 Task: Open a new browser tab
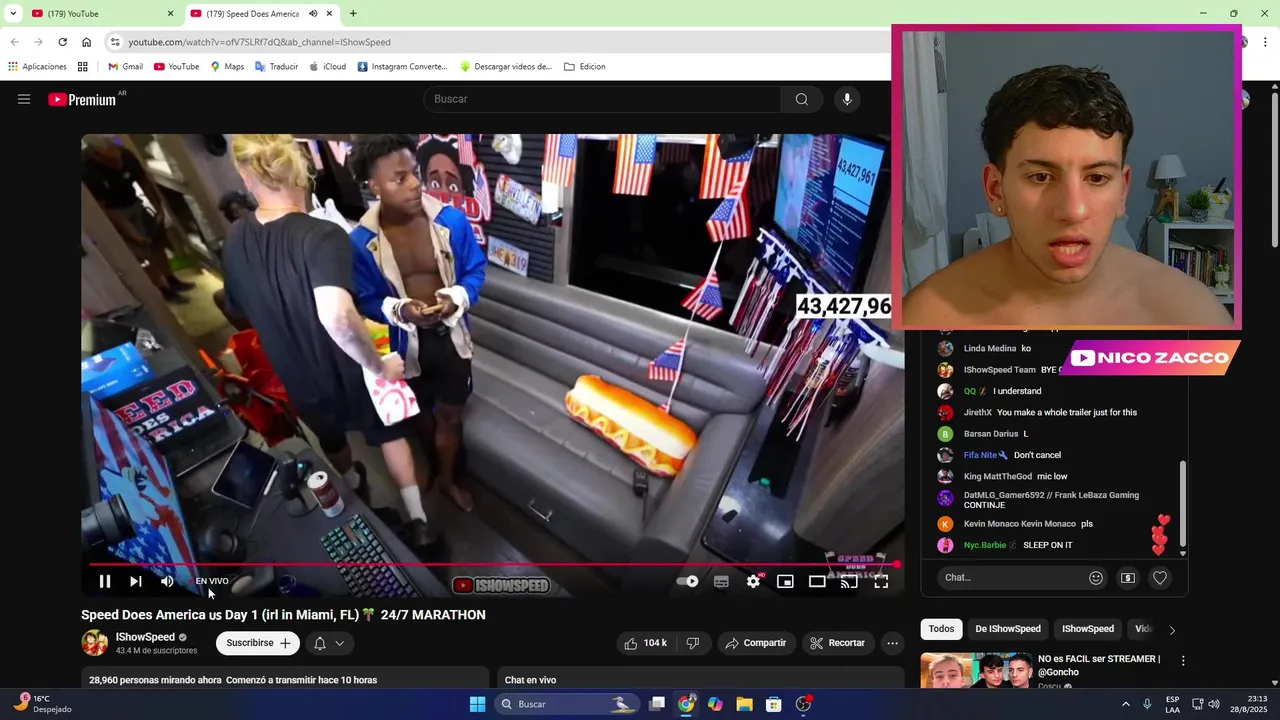[353, 14]
